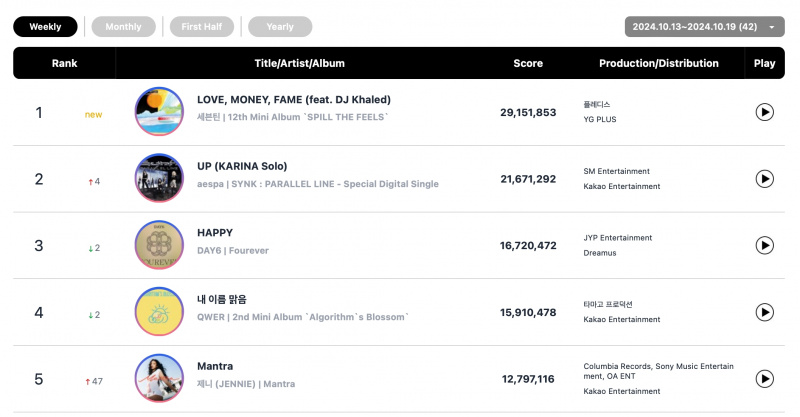Expand the week 2024.10.13~2024.10.19 dropdown
The width and height of the screenshot is (800, 417).
coord(705,27)
